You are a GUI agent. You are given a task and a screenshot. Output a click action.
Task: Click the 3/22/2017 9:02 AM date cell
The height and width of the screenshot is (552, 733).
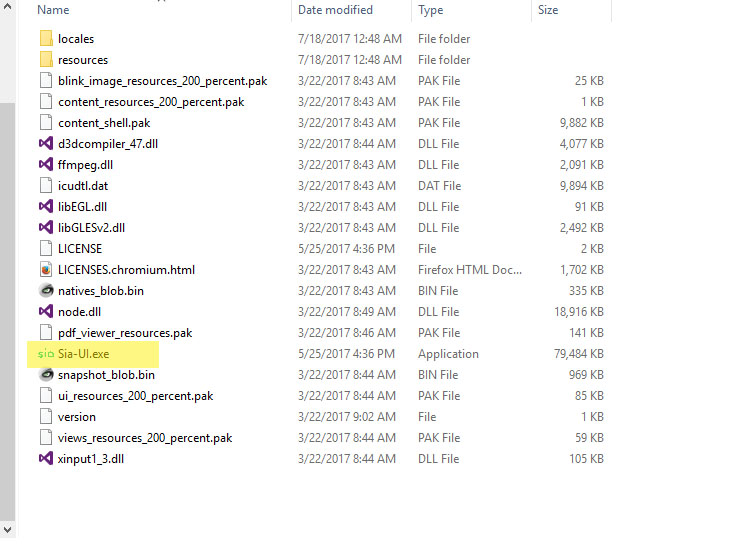[347, 417]
